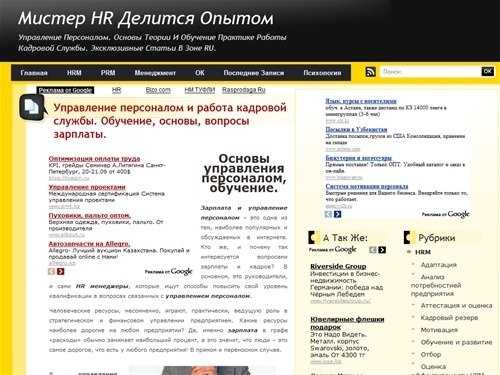The width and height of the screenshot is (500, 375).
Task: Next ads arrow in left ad block
Action: click(61, 272)
